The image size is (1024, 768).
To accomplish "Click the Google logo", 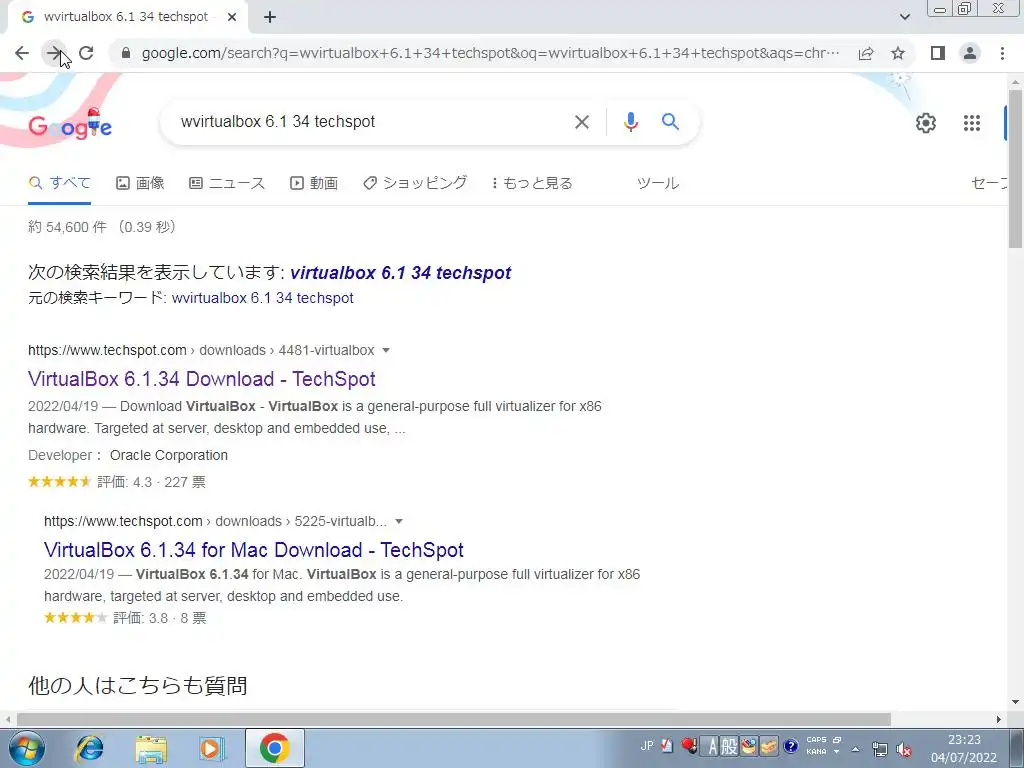I will click(70, 124).
